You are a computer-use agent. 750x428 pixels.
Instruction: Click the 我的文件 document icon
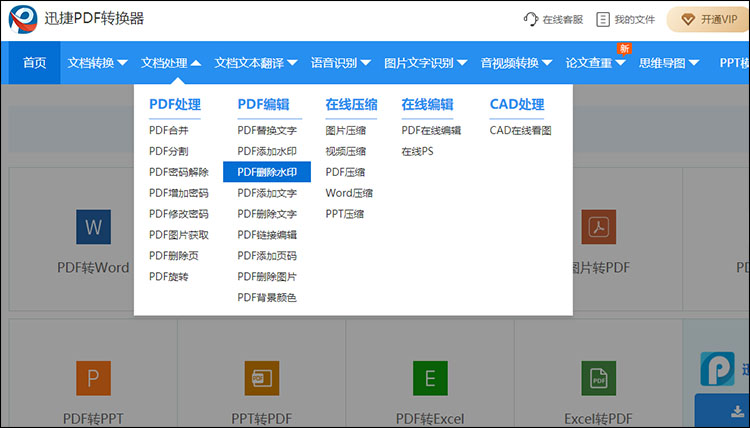(x=603, y=20)
